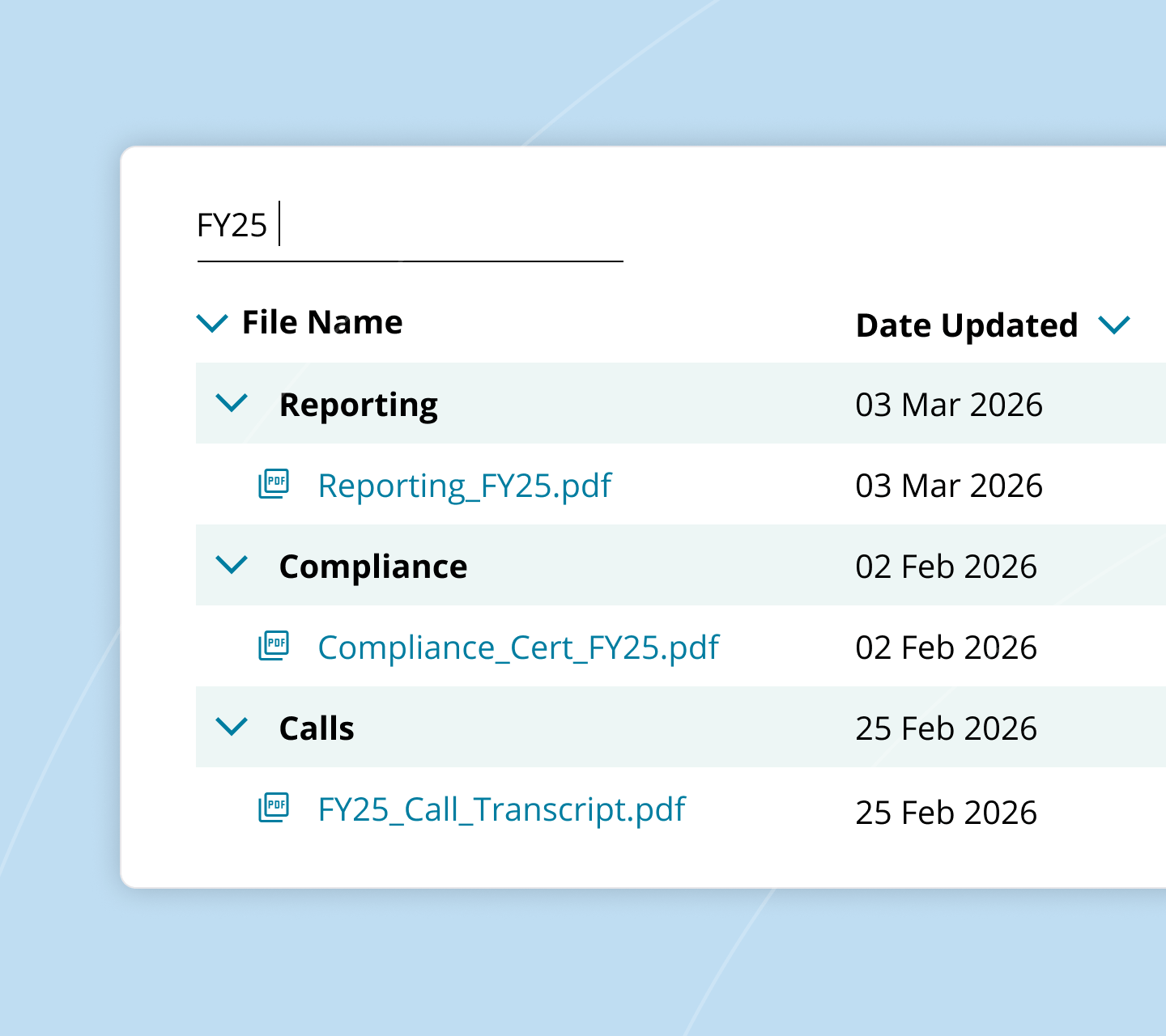This screenshot has height=1036, width=1166.
Task: Sort using Date Updated chevron
Action: pyautogui.click(x=1114, y=325)
